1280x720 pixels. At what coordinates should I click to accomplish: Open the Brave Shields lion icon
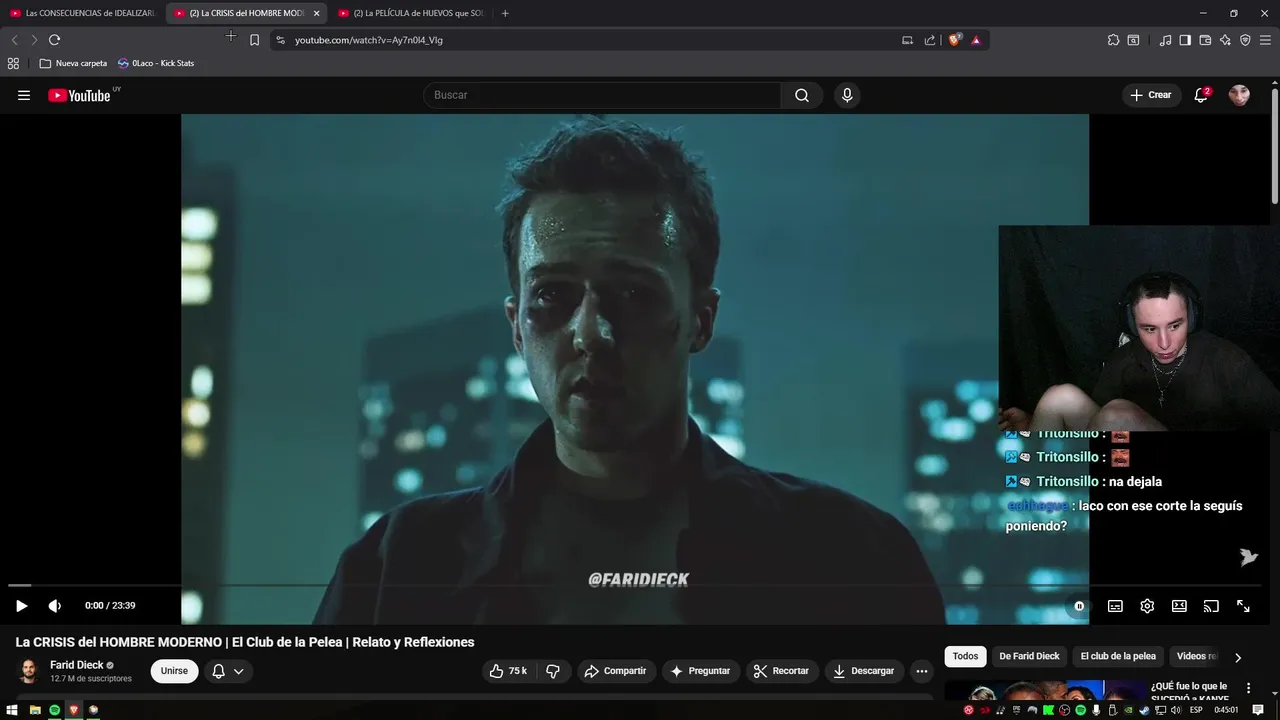click(x=955, y=40)
